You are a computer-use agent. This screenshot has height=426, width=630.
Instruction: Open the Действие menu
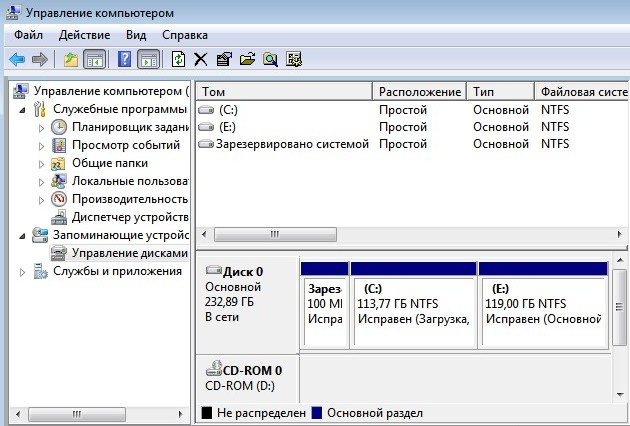(x=84, y=35)
